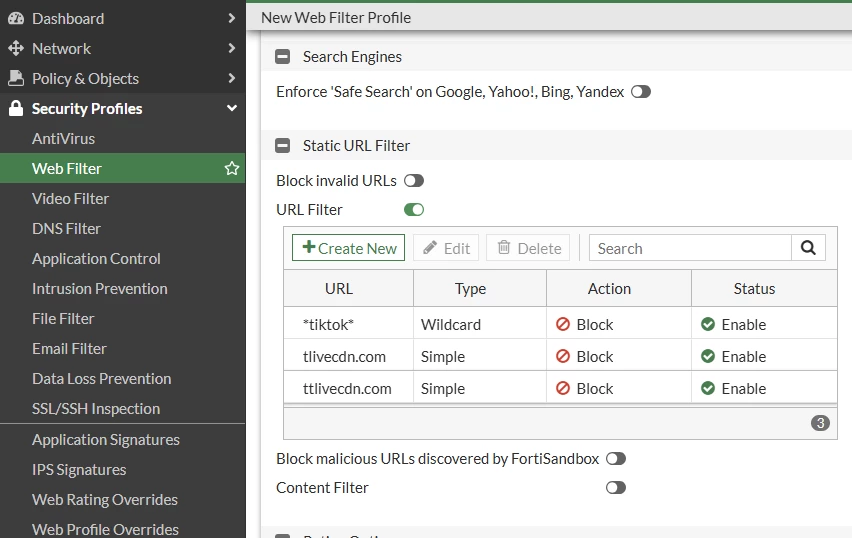Click the Security Profiles lock icon

(x=16, y=108)
